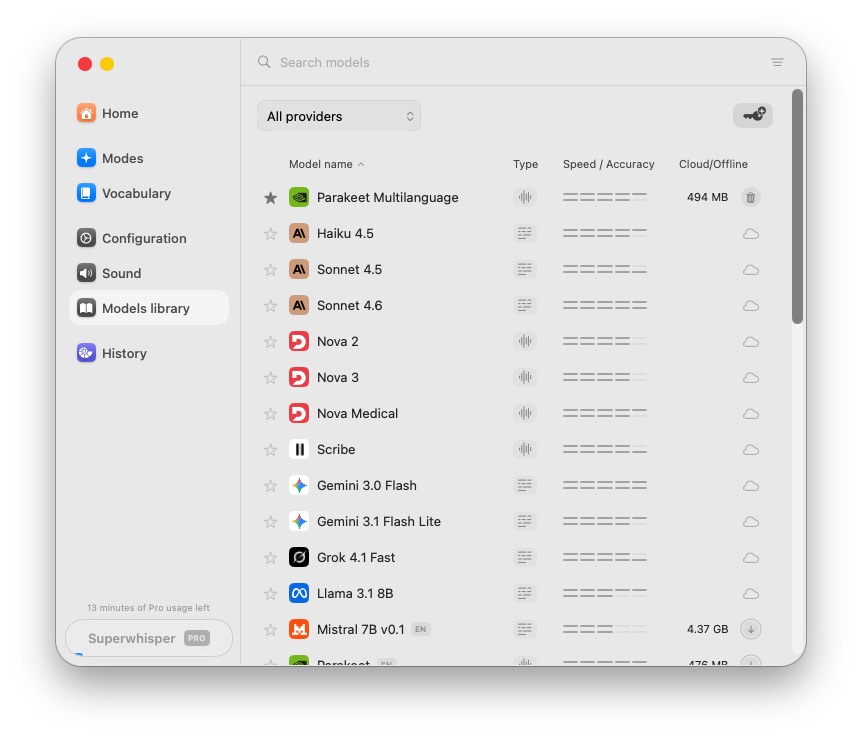This screenshot has height=740, width=862.
Task: Delete Parakeet Multilanguage with trash icon
Action: tap(750, 197)
